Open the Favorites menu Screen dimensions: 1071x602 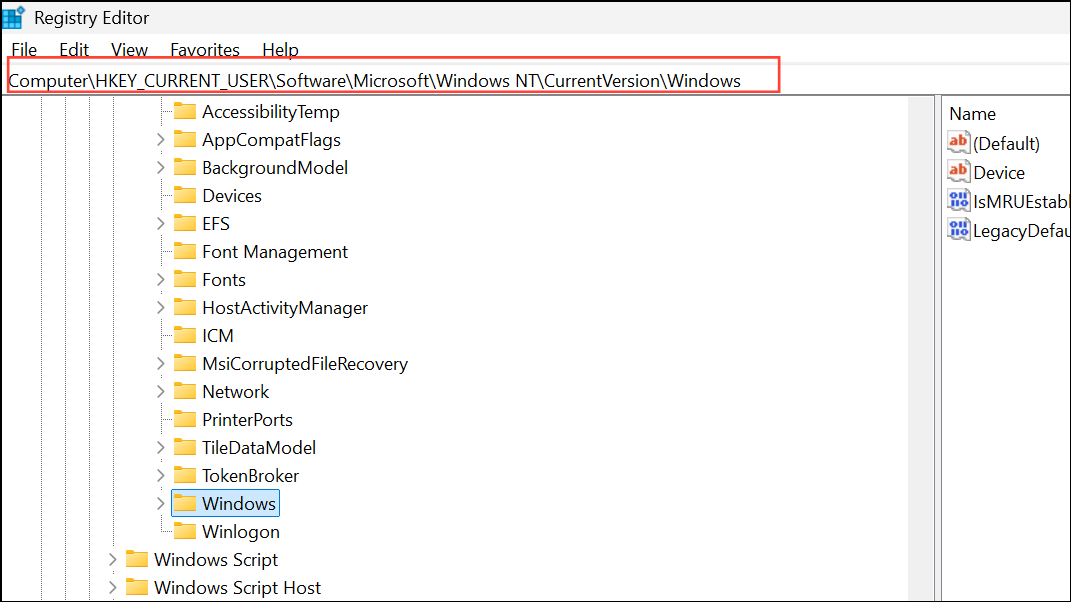(x=205, y=50)
